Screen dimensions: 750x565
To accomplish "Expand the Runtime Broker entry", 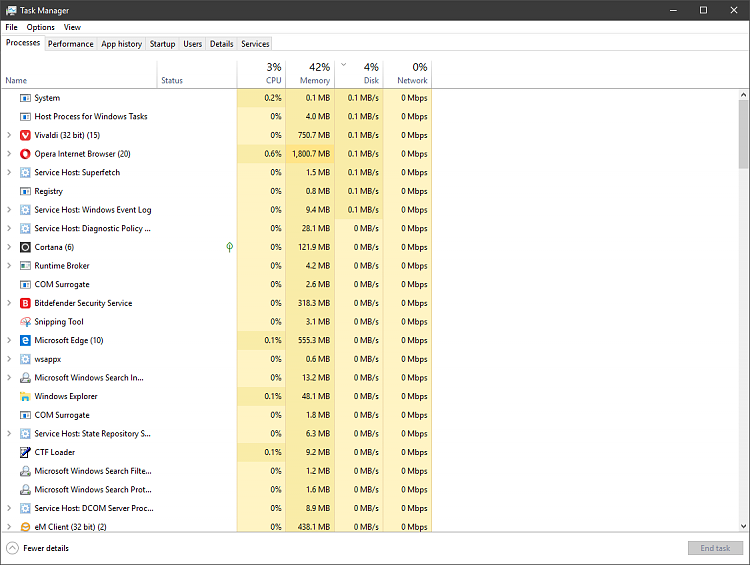I will [x=9, y=266].
